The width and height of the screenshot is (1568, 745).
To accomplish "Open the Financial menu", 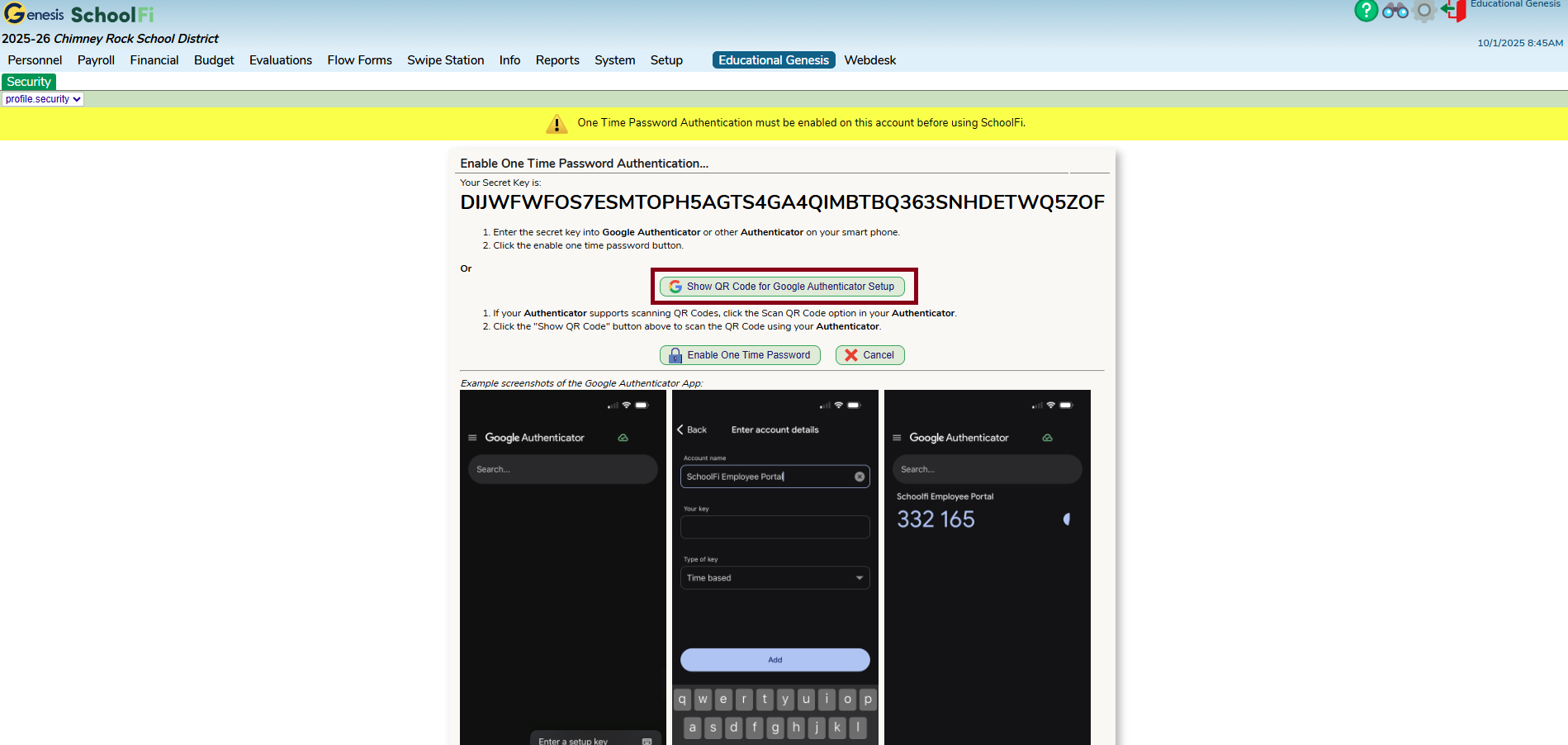I will click(x=154, y=60).
